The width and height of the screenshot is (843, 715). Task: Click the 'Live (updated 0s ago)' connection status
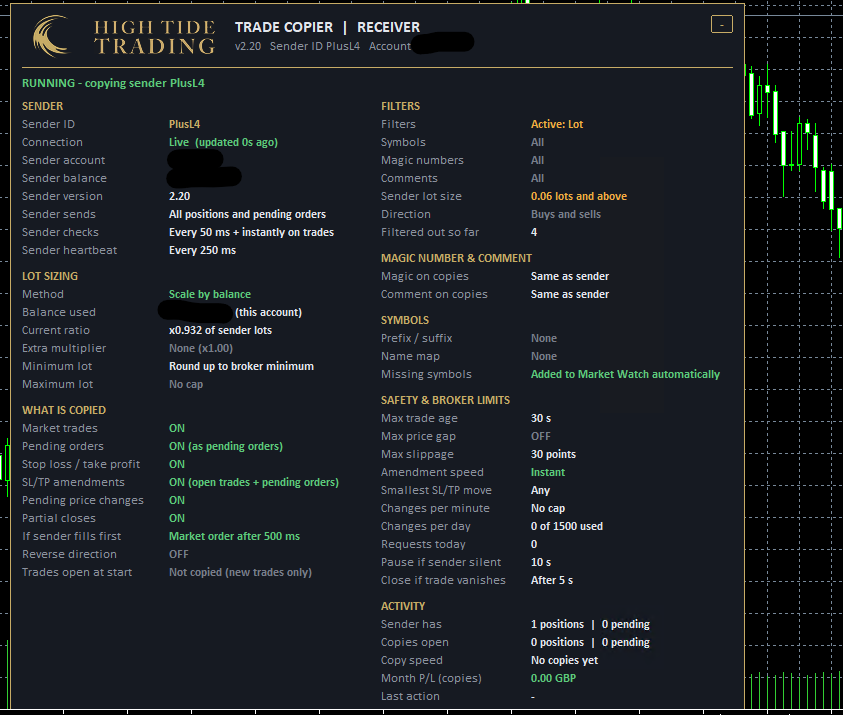click(223, 142)
